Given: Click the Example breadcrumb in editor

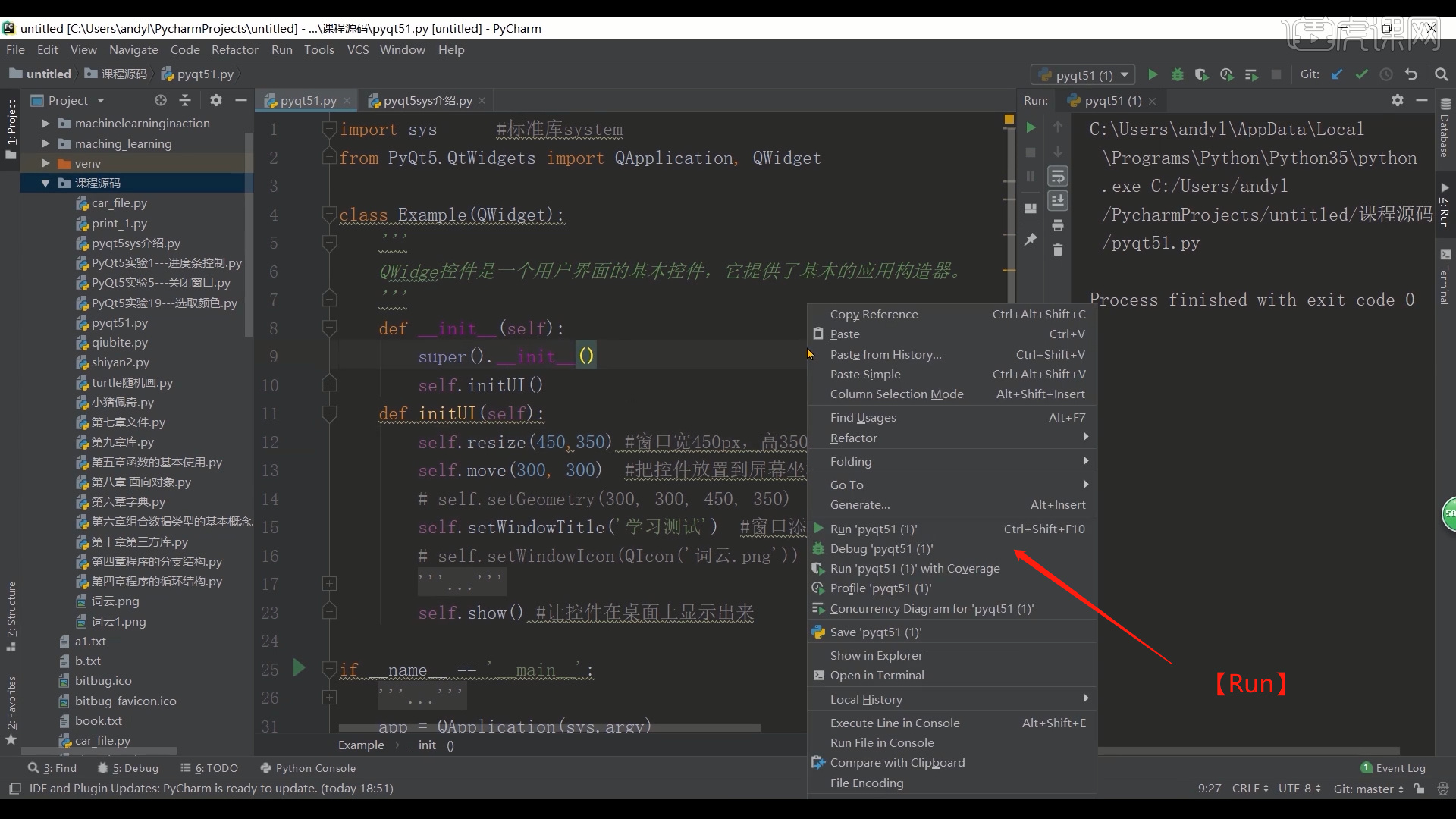Looking at the screenshot, I should [361, 745].
